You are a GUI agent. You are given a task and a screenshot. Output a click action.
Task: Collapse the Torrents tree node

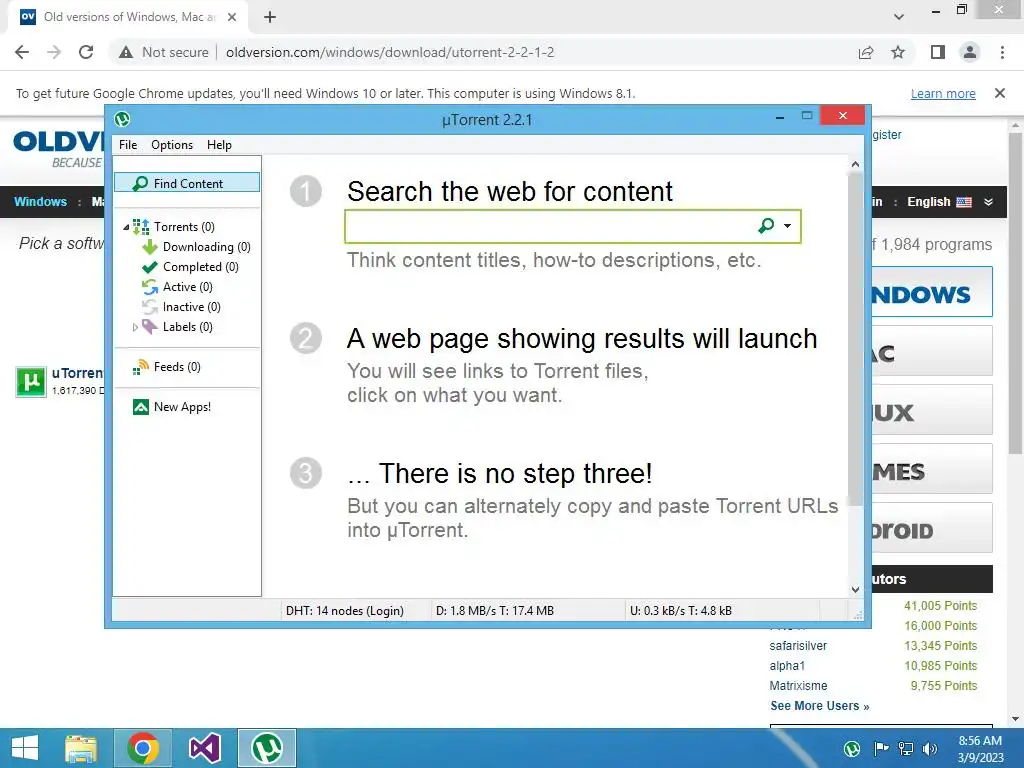(x=126, y=227)
